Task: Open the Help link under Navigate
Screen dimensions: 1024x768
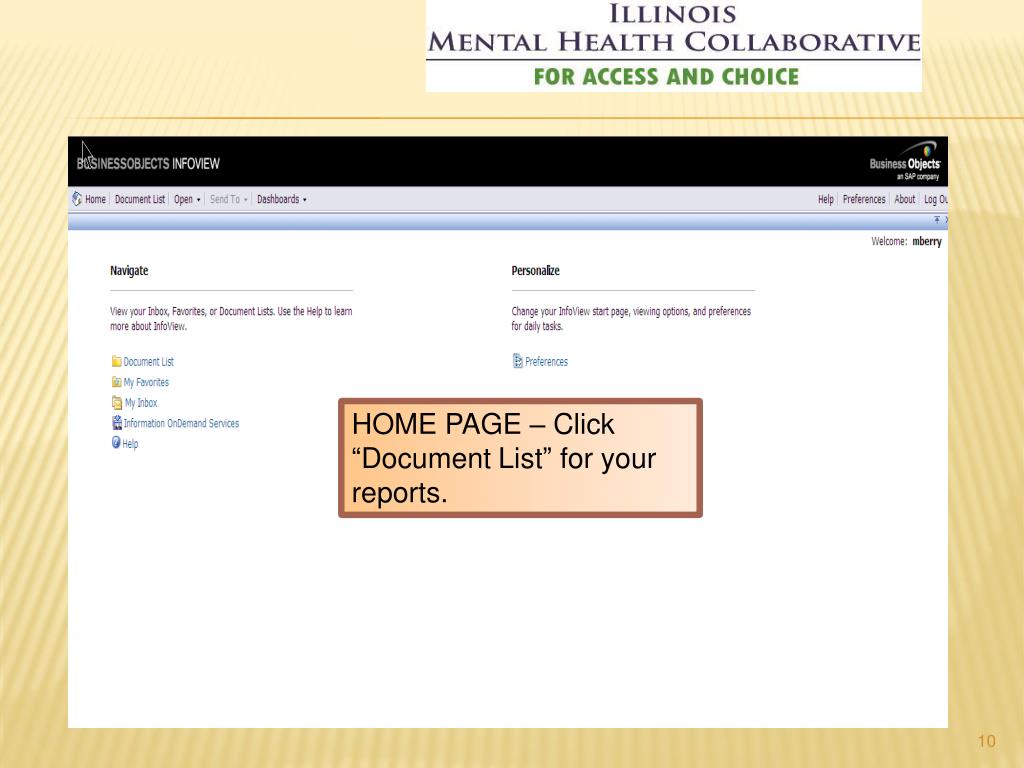Action: [131, 444]
